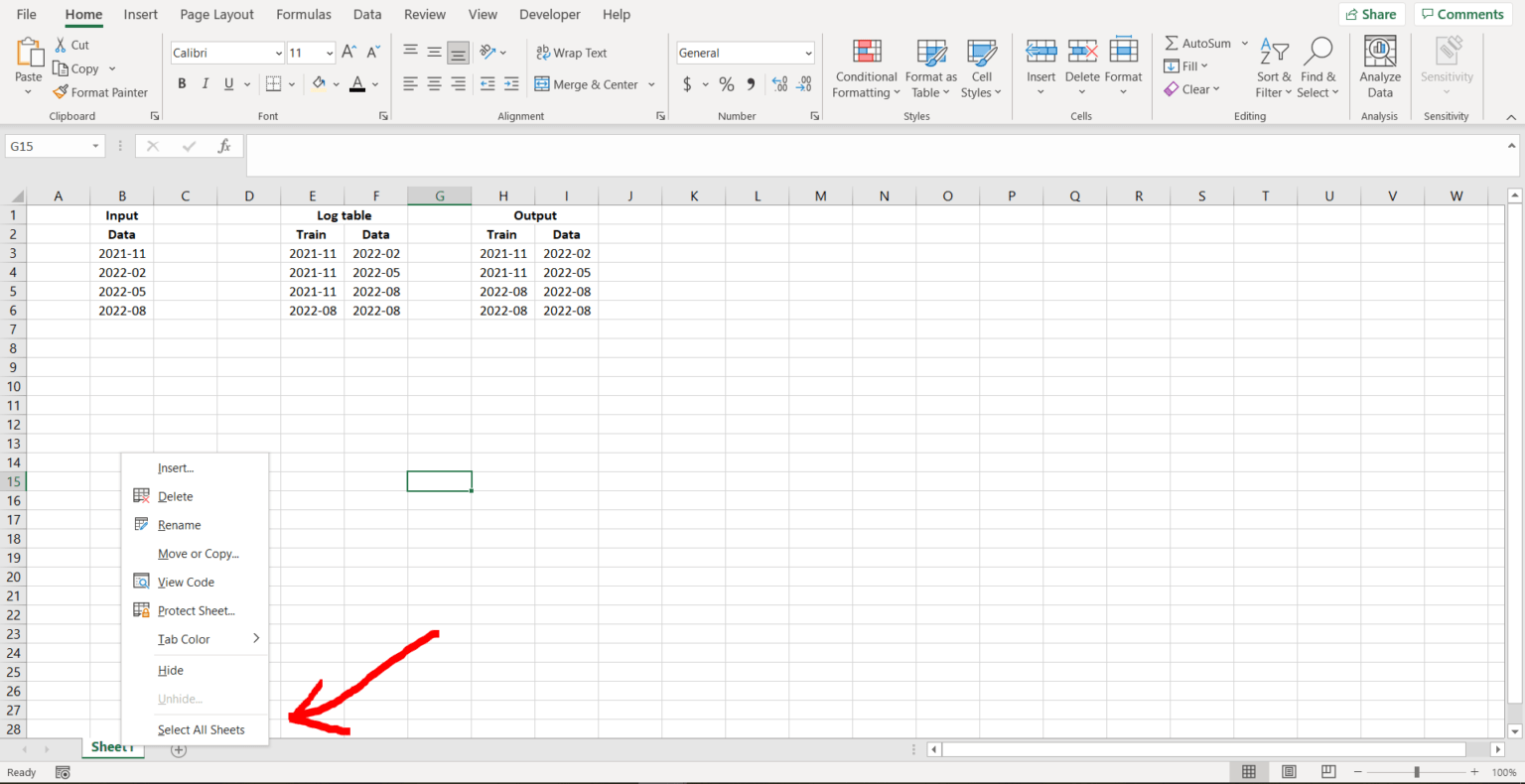The height and width of the screenshot is (784, 1525).
Task: Choose Rename from the sheet context menu
Action: 180,524
